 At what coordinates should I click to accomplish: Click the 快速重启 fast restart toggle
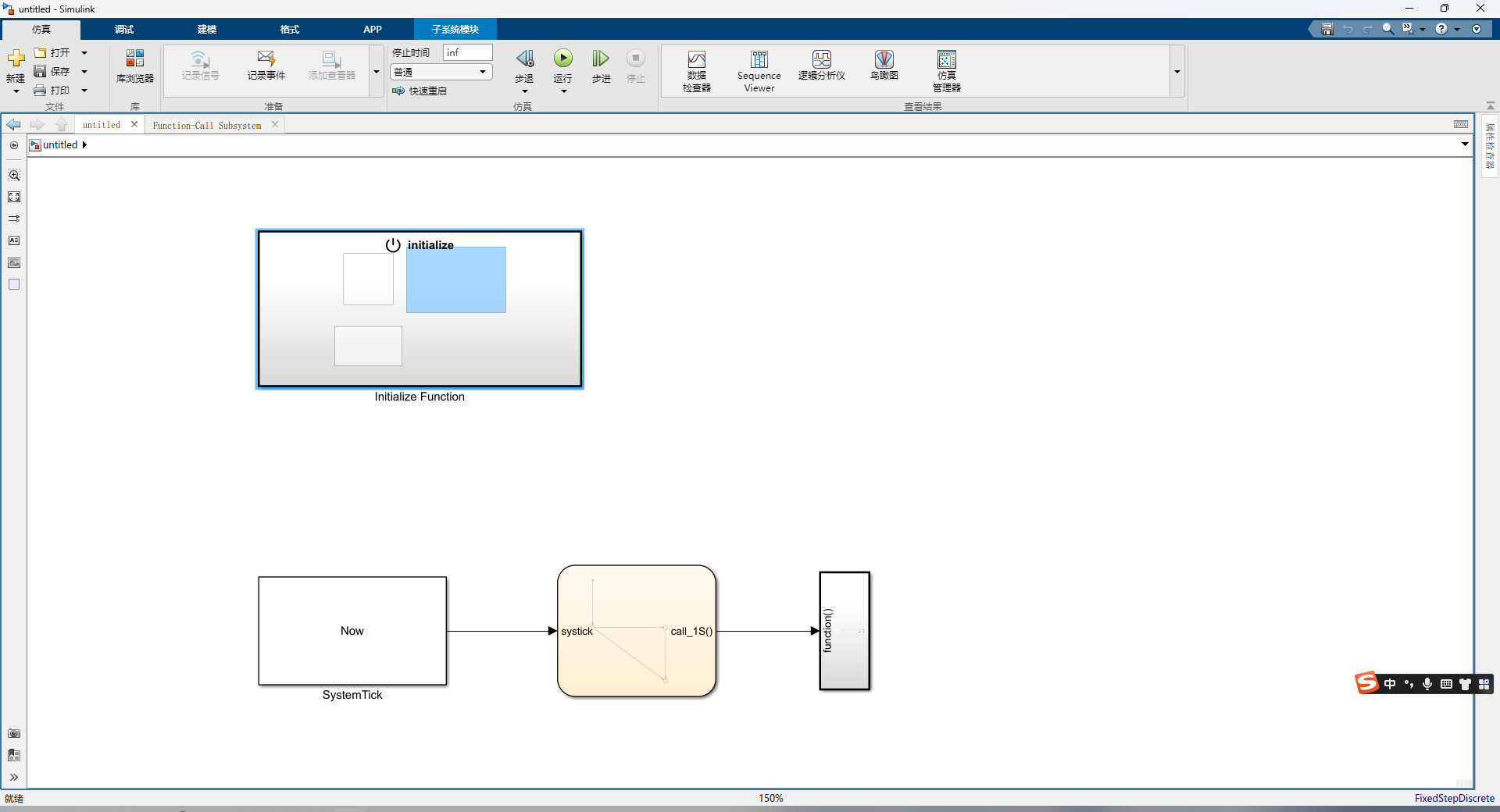420,91
